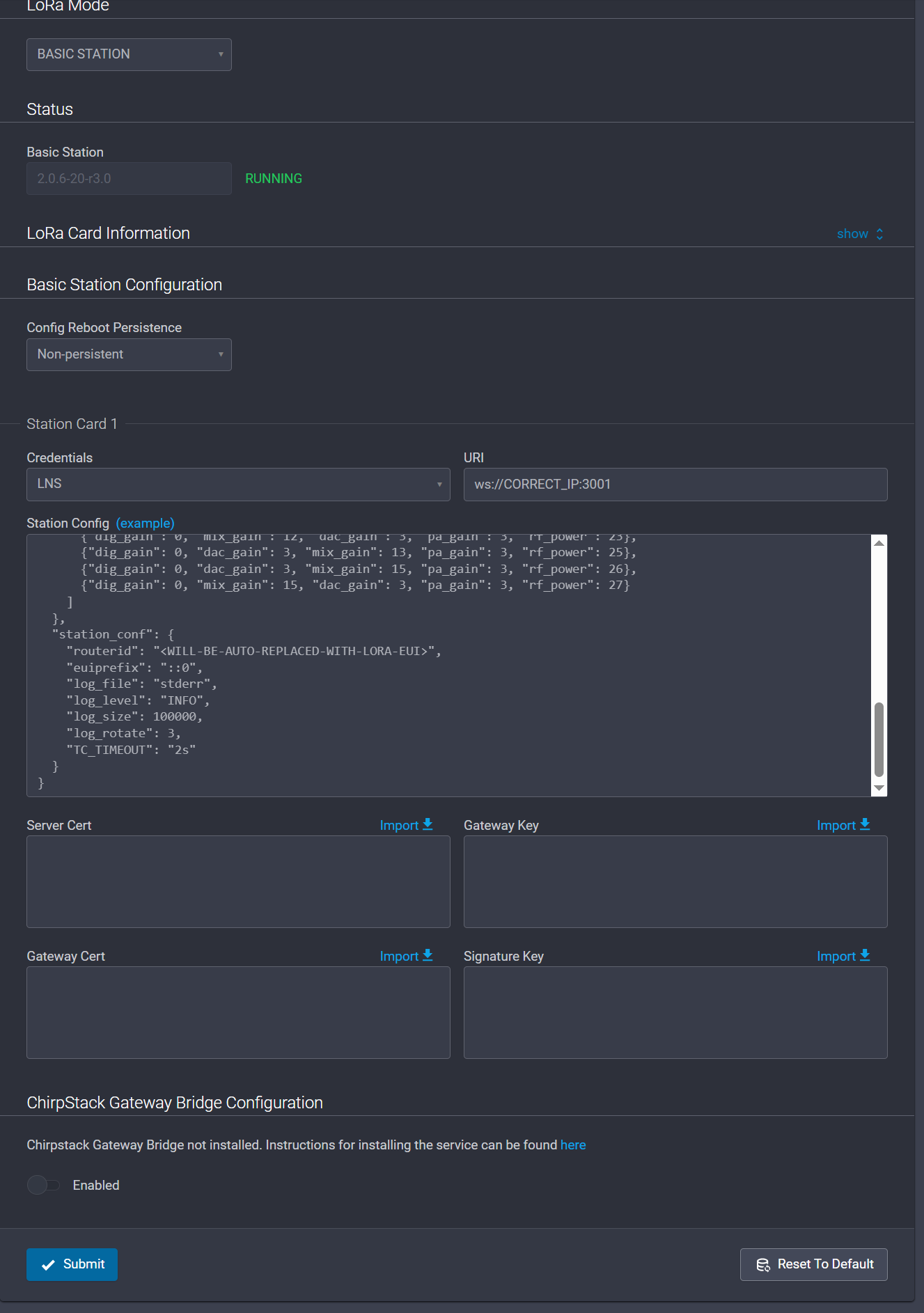Open the LoRa Mode Basic Station dropdown
The height and width of the screenshot is (1313, 924).
coord(129,54)
